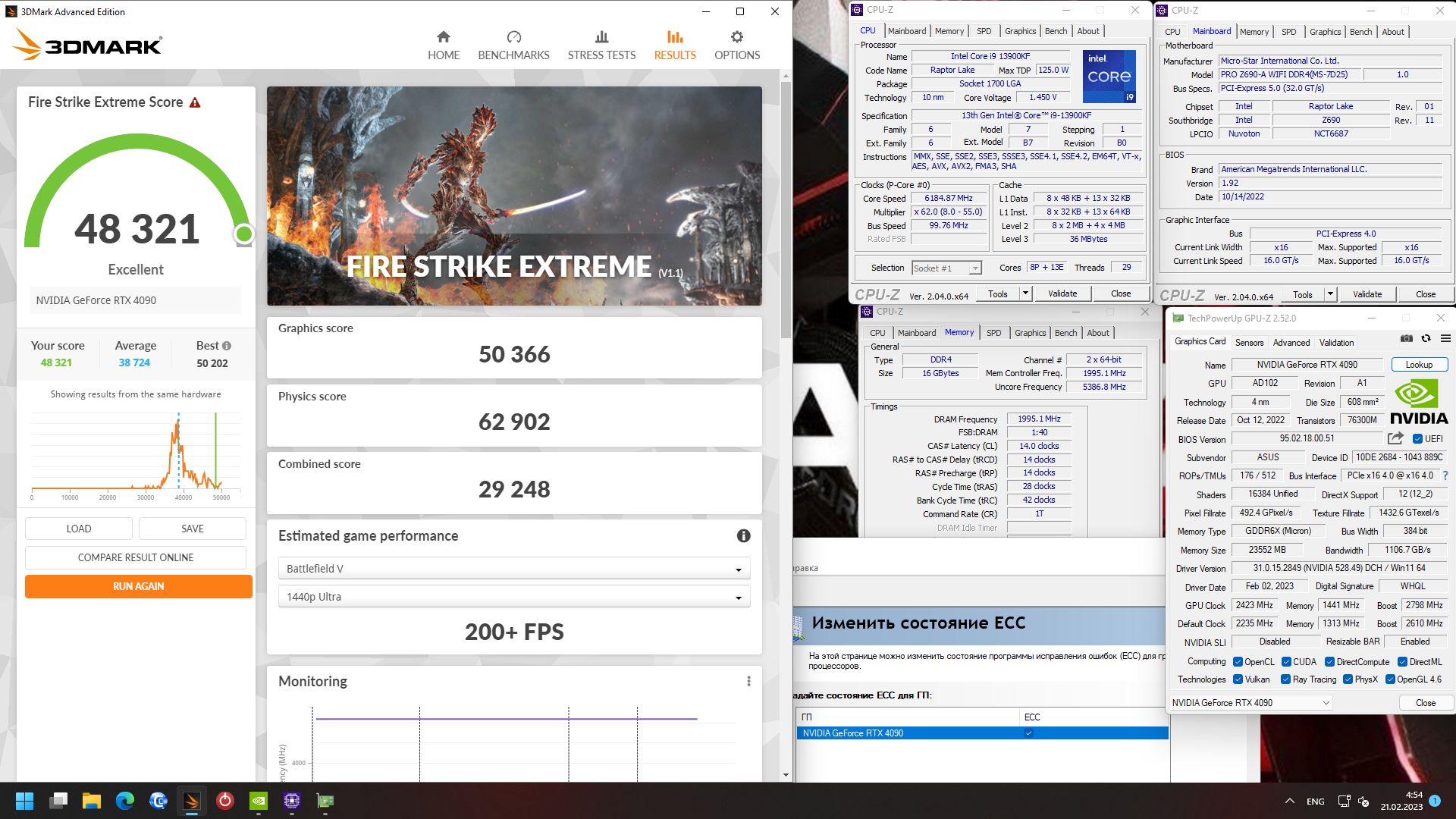Open the Windows Start menu

(x=24, y=801)
